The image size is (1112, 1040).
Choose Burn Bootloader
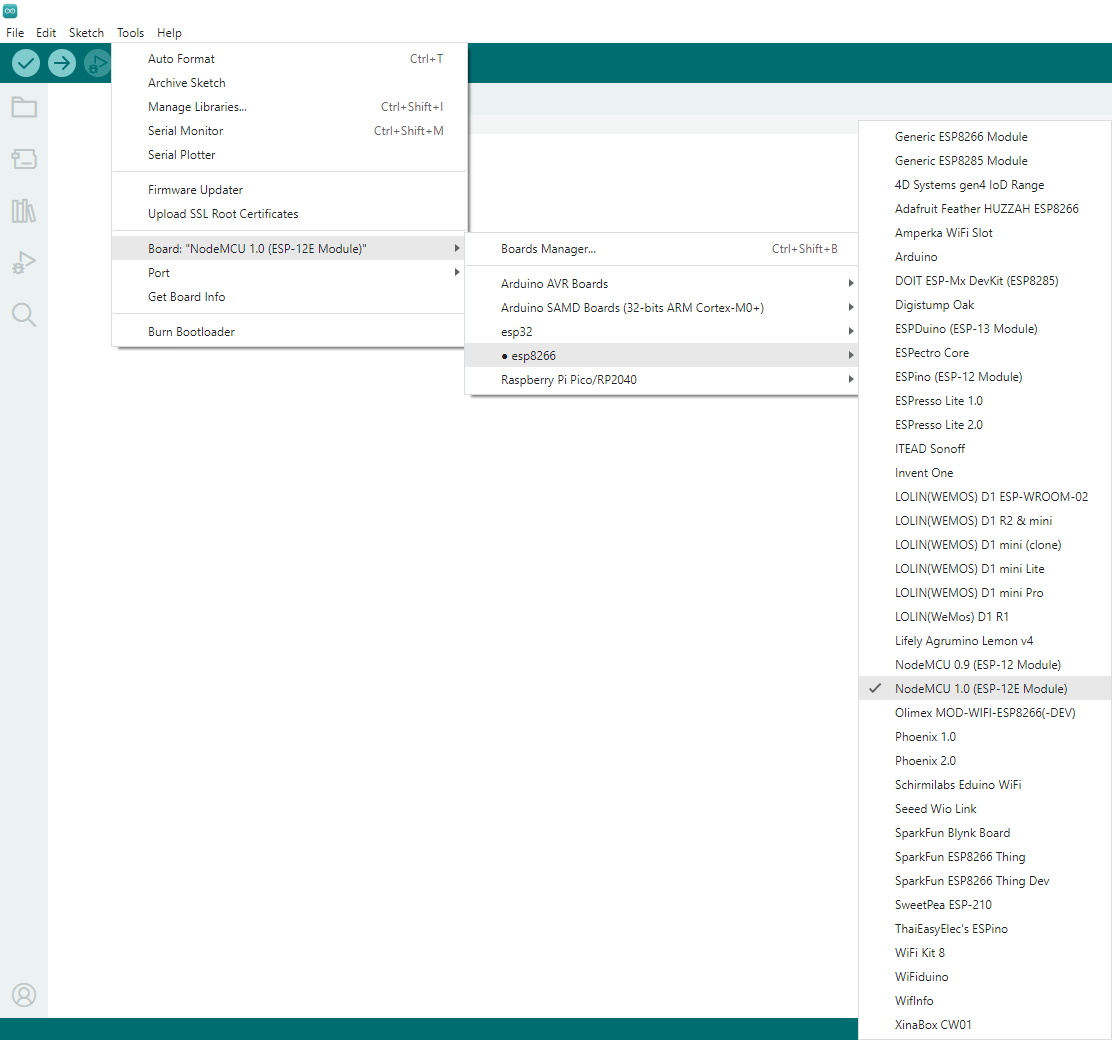(x=289, y=332)
